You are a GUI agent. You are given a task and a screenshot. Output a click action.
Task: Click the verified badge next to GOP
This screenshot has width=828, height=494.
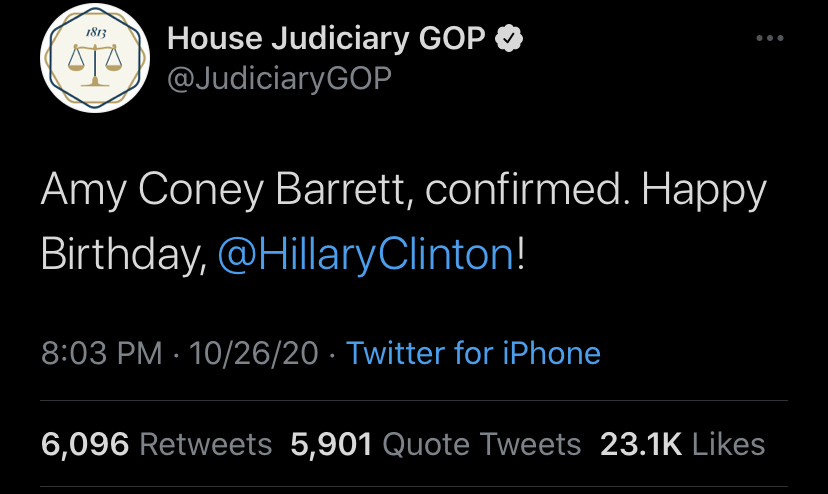click(x=509, y=38)
